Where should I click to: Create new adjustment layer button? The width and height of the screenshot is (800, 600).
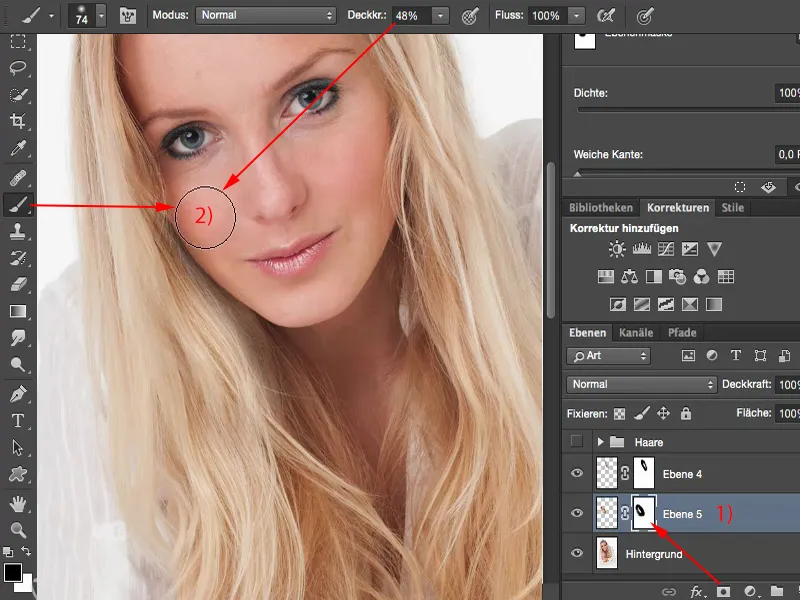pos(750,592)
